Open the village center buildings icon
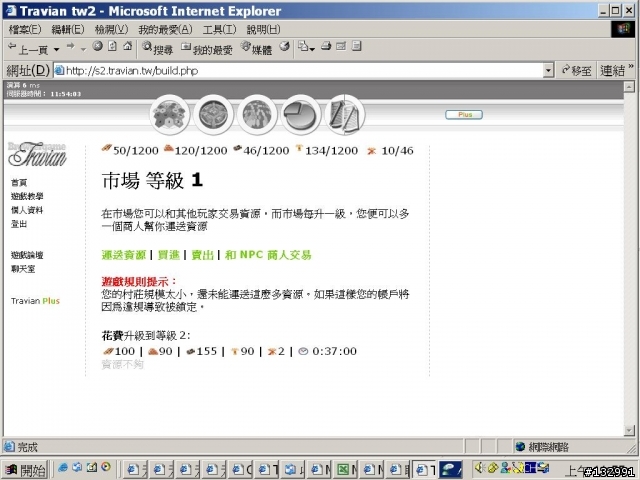 pyautogui.click(x=213, y=115)
